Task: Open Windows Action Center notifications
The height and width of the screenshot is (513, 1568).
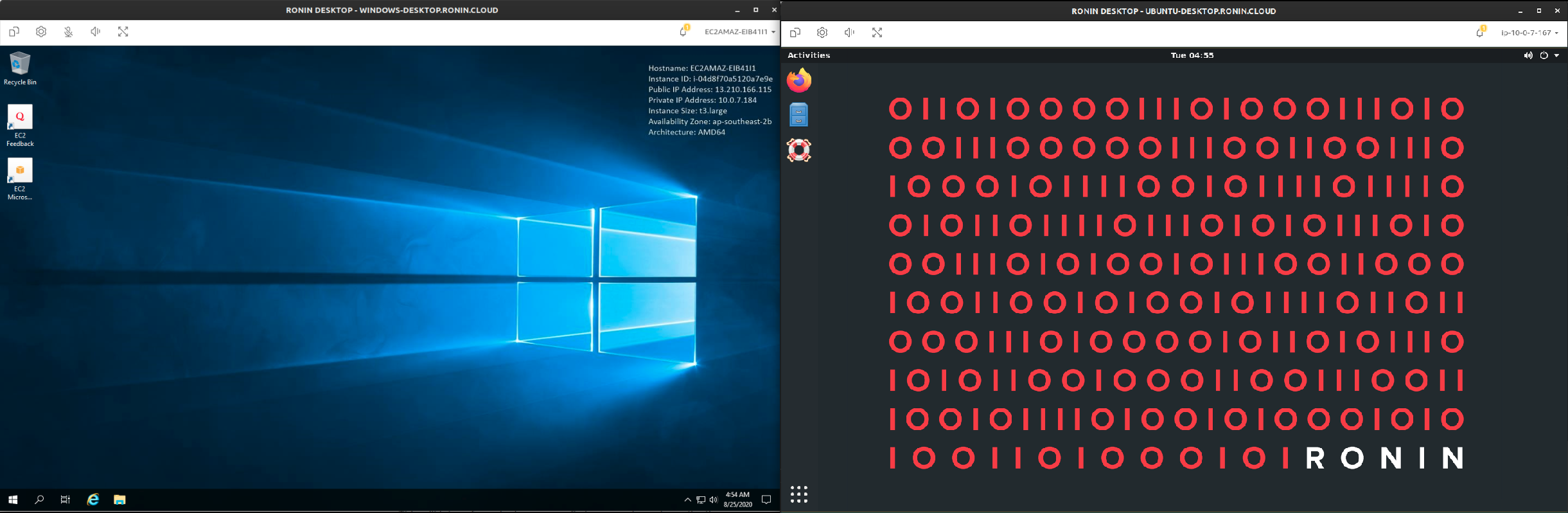Action: (766, 500)
